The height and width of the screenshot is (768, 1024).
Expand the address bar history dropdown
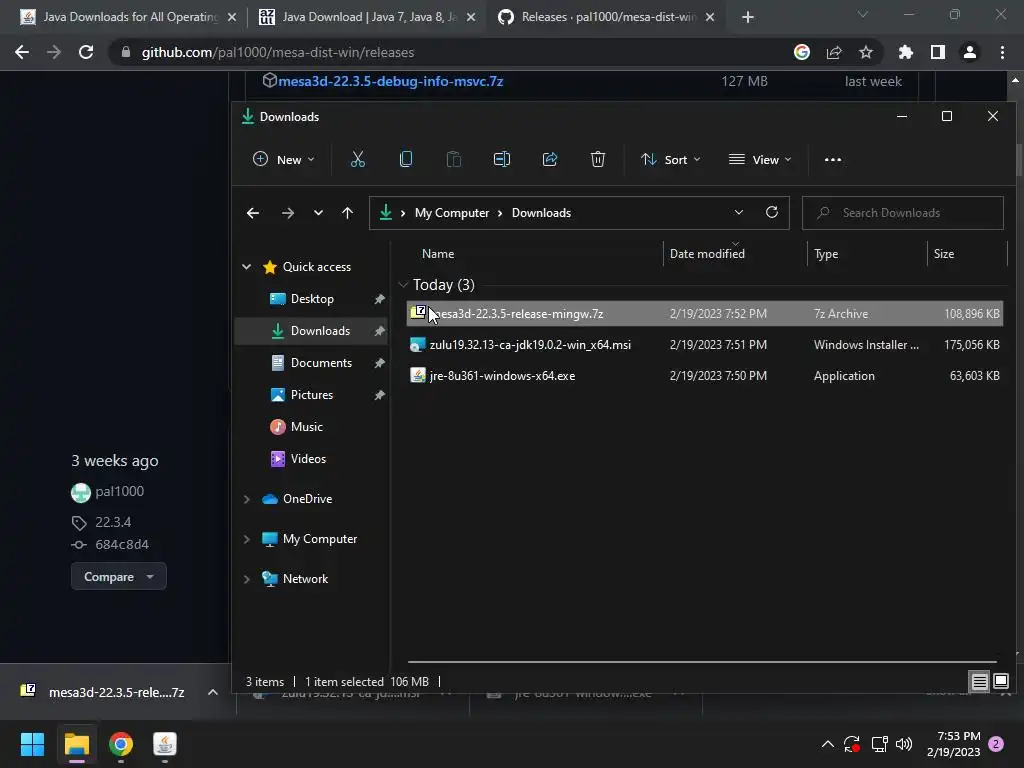tap(739, 212)
